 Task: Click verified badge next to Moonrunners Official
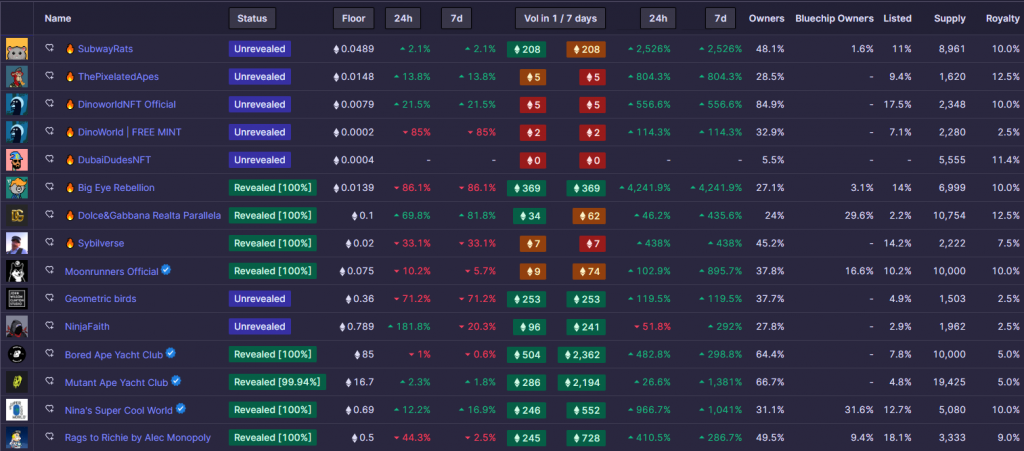[166, 270]
